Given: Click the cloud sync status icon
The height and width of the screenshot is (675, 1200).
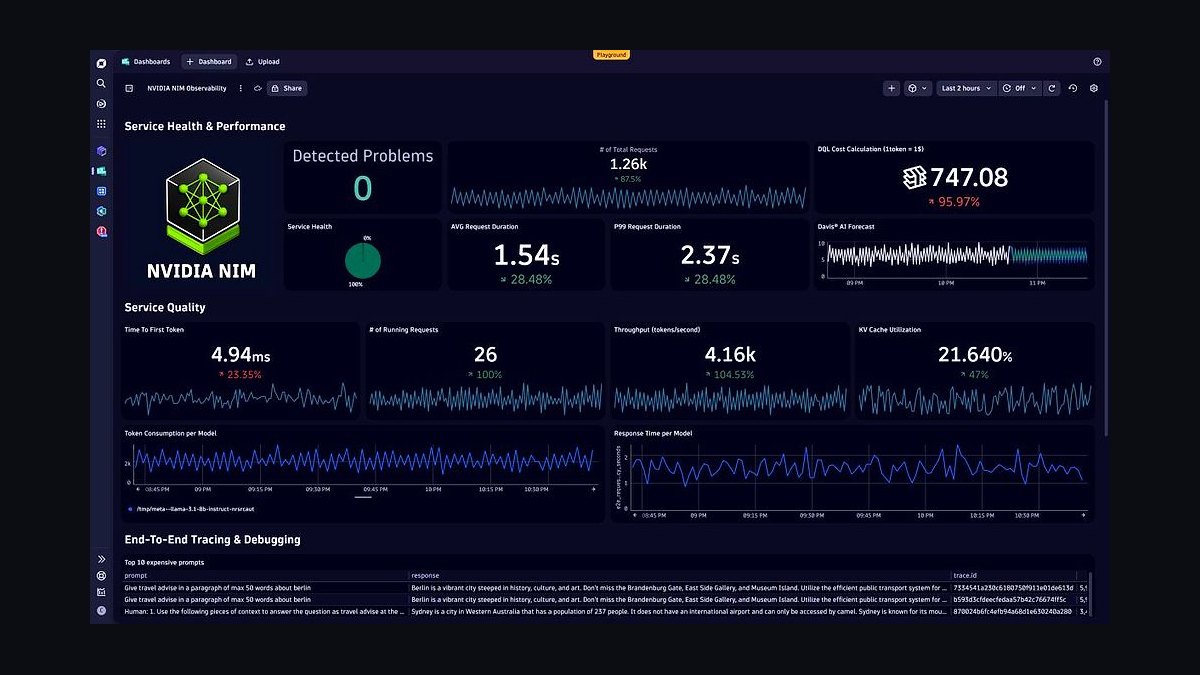Looking at the screenshot, I should coord(257,88).
